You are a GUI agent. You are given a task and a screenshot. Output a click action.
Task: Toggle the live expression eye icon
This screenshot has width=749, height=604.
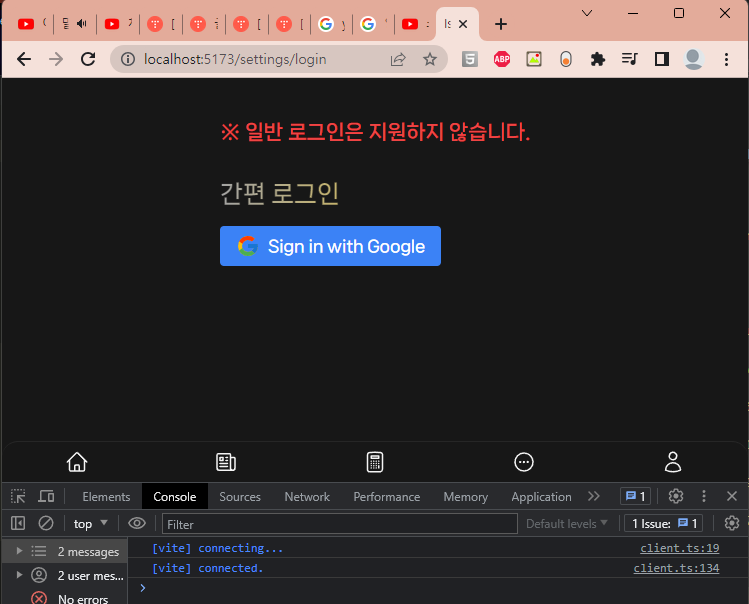point(137,523)
